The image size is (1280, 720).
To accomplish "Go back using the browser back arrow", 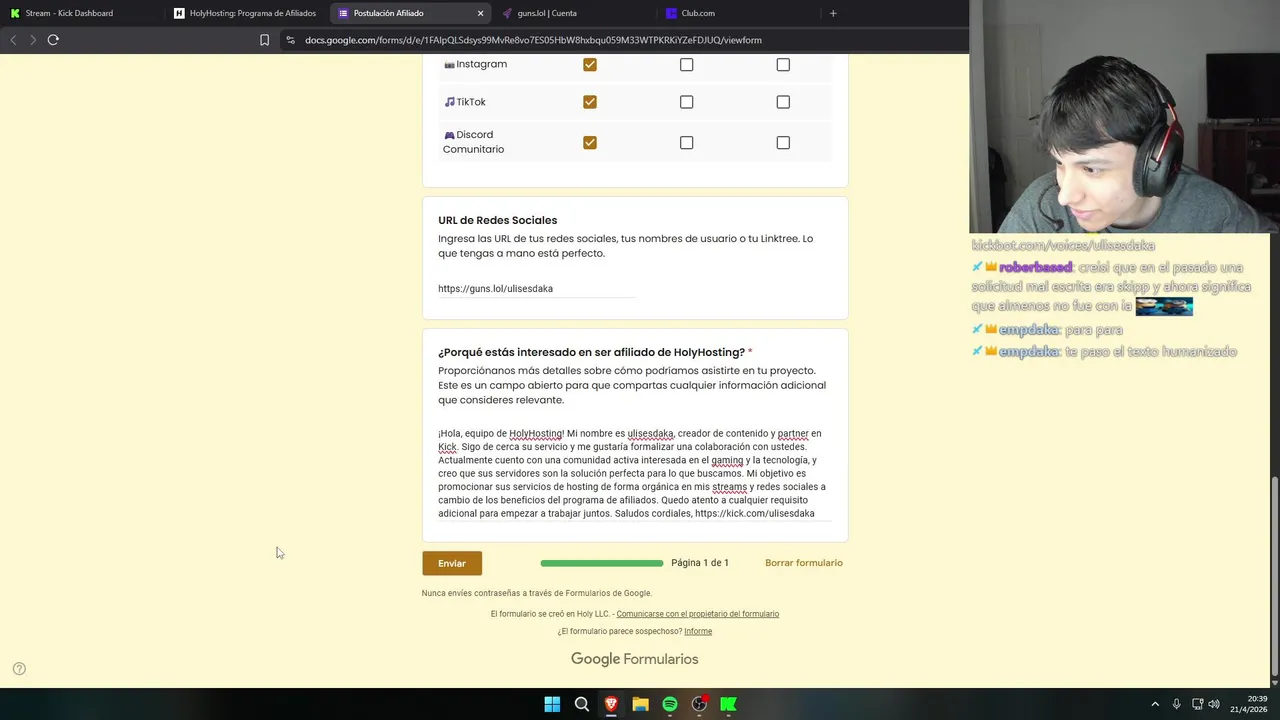I will point(13,40).
